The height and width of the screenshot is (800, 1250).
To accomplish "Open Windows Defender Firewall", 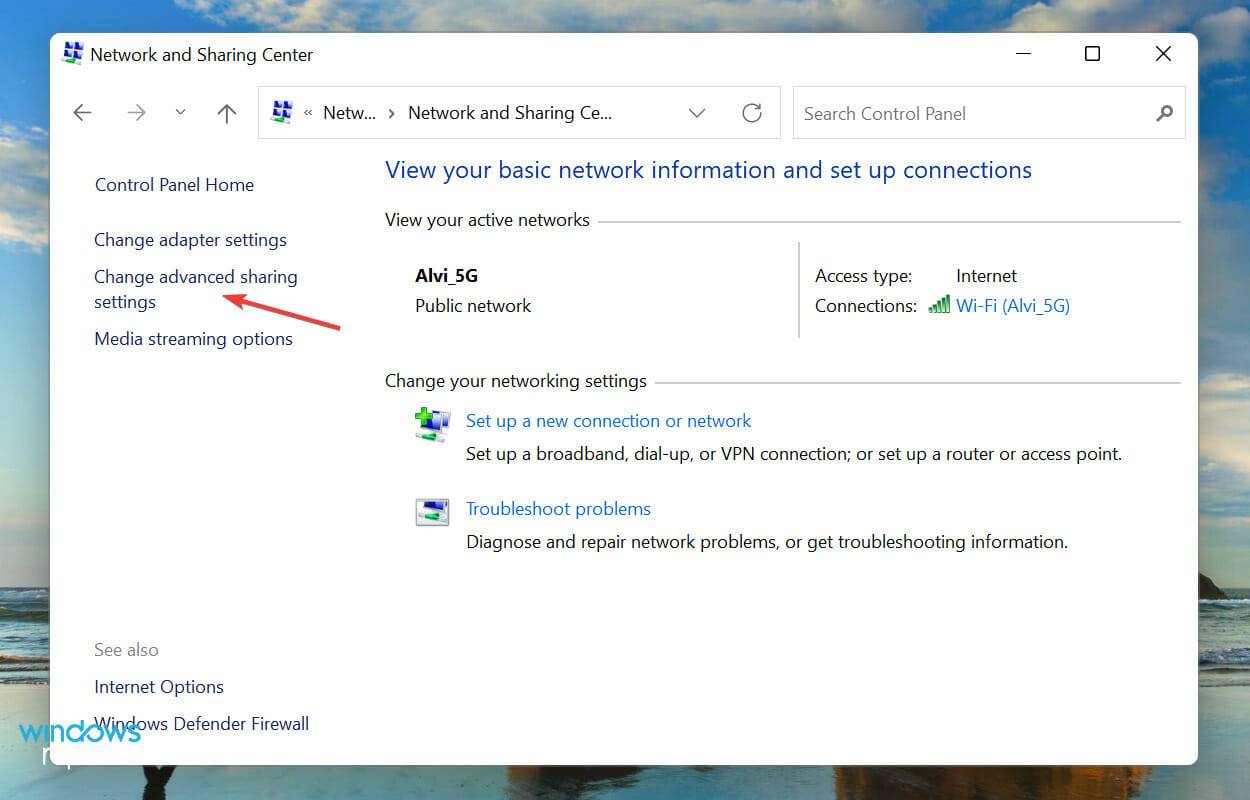I will 201,723.
